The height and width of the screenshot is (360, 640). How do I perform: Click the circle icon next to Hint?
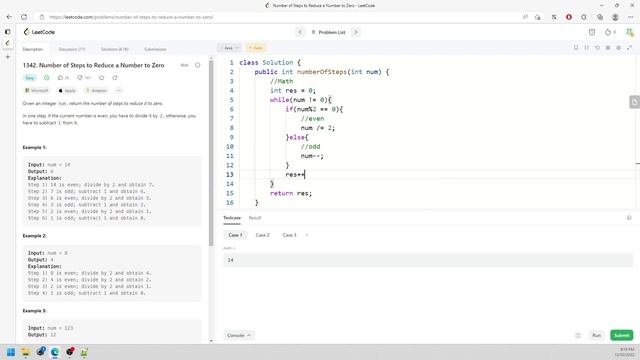[x=198, y=65]
